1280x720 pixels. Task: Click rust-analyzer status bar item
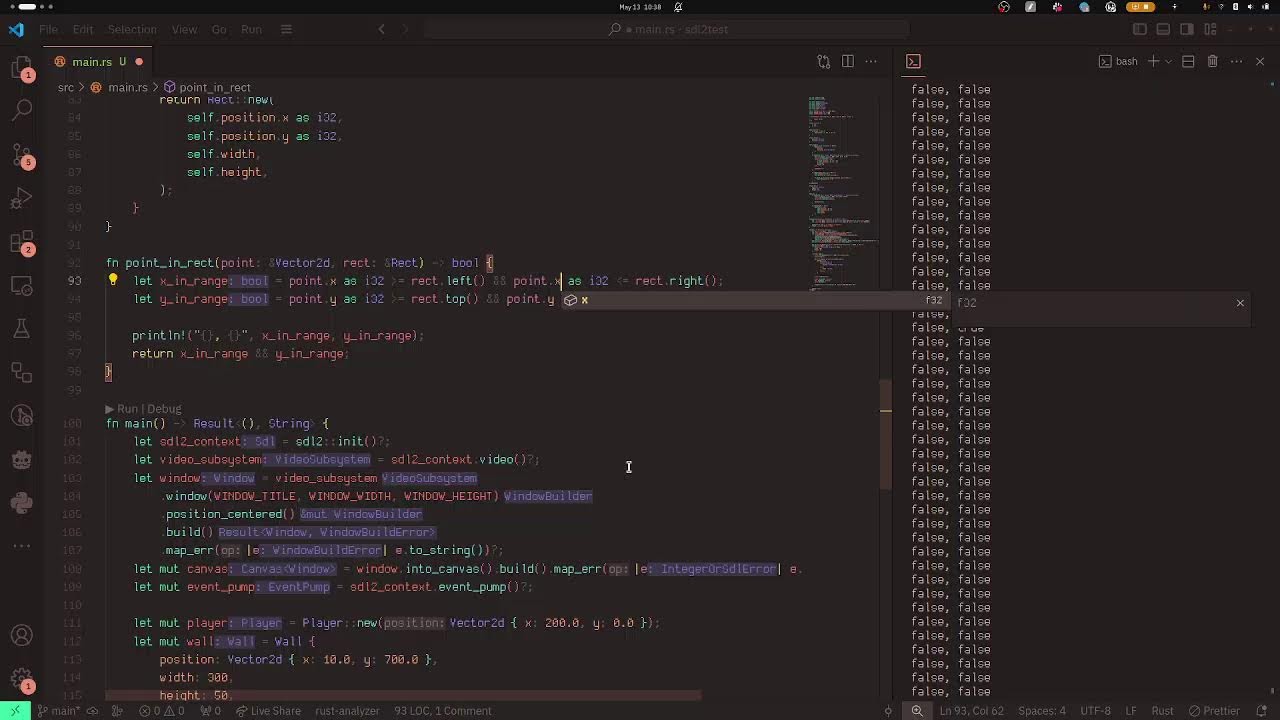(347, 711)
